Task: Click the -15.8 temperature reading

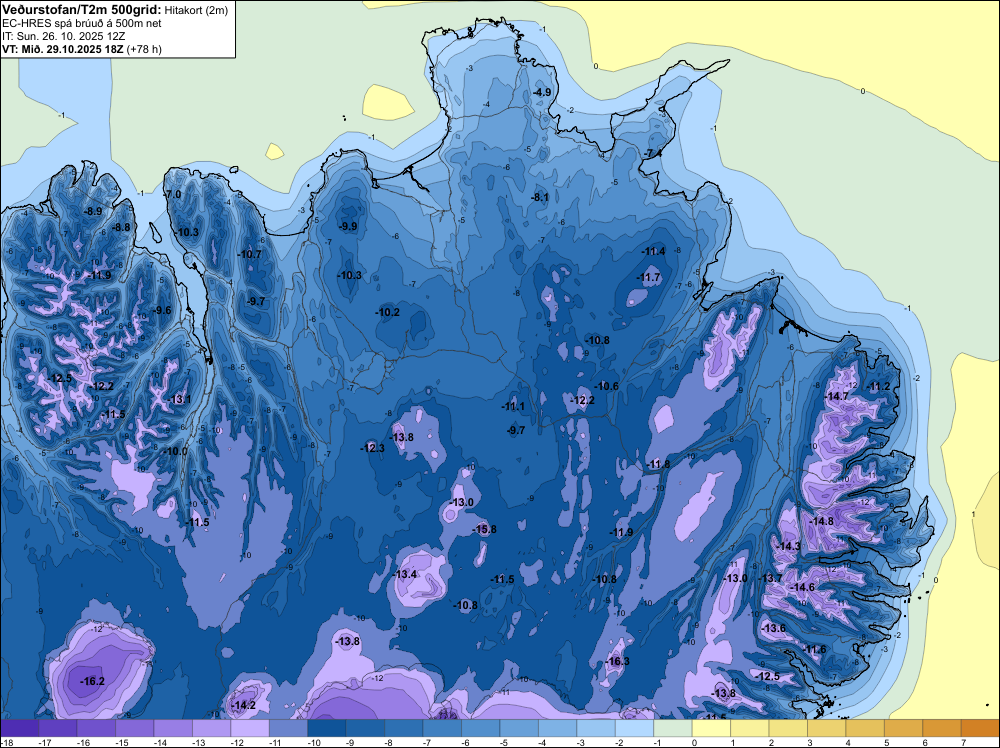Action: 484,529
